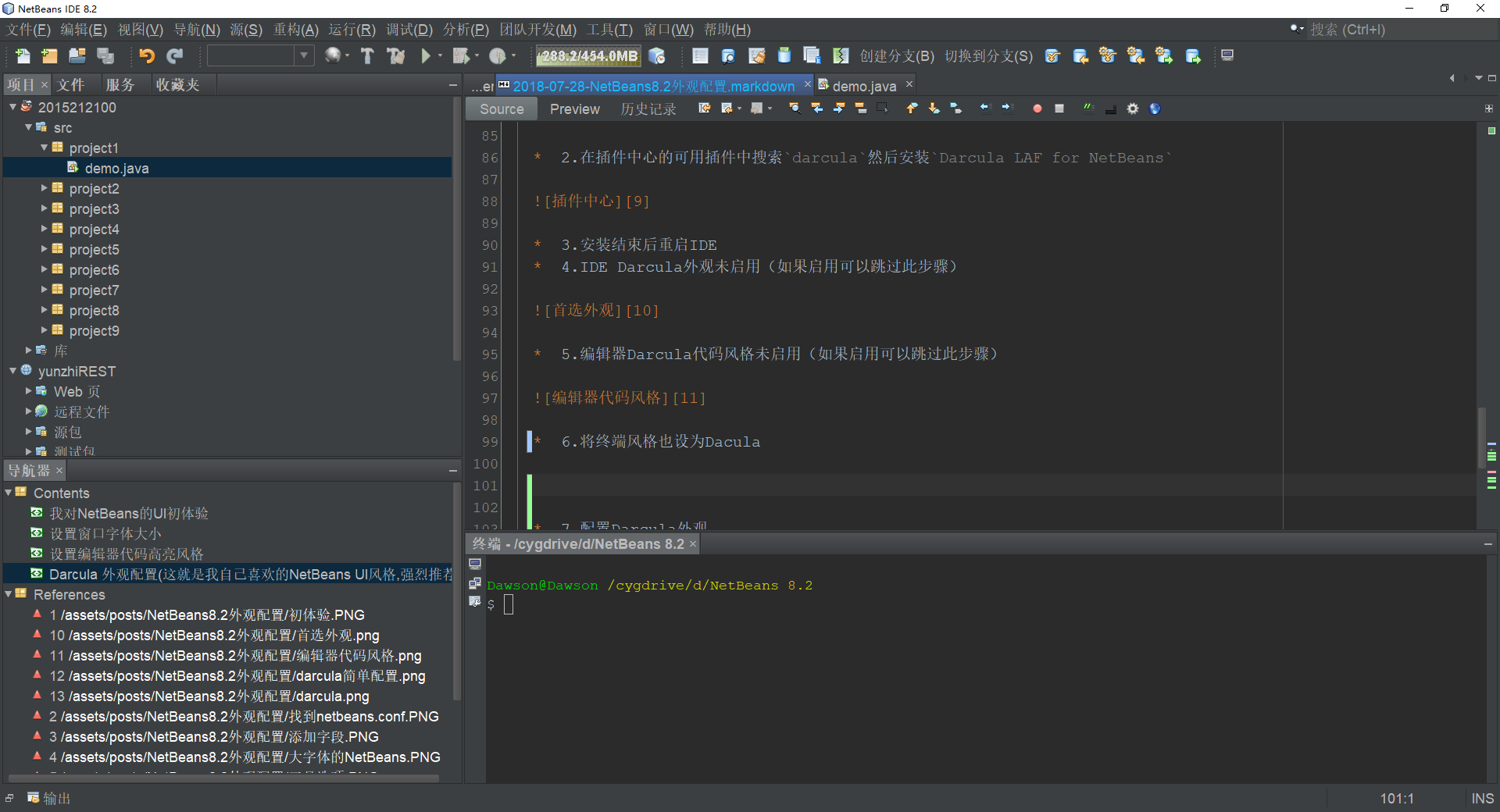Start macro recording red circle
This screenshot has width=1500, height=812.
click(x=1037, y=109)
